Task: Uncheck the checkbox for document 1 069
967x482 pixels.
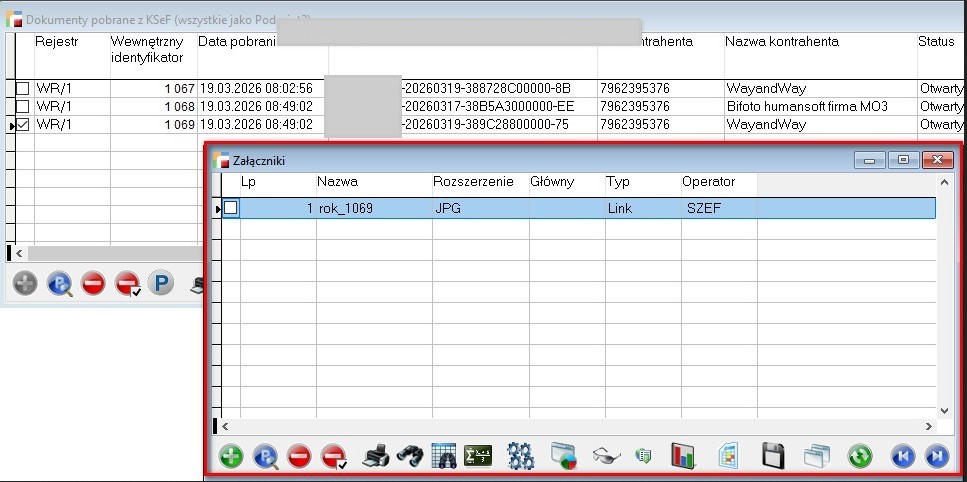Action: [x=22, y=125]
